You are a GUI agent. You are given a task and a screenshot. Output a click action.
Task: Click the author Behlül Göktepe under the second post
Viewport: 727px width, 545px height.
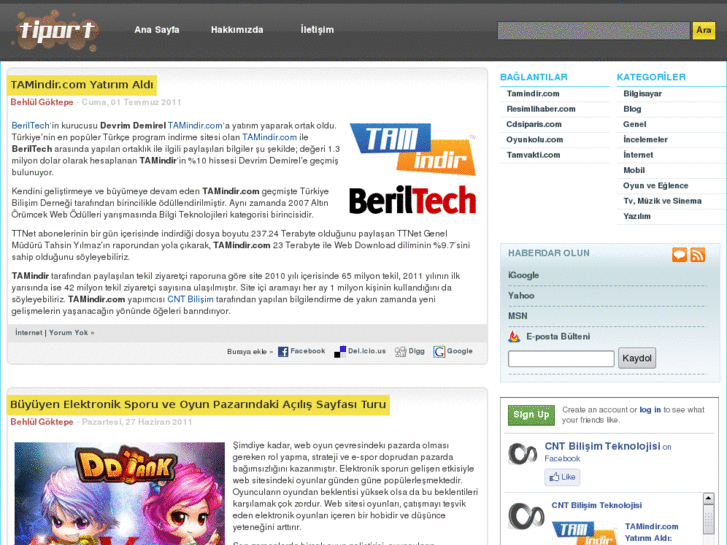(42, 422)
